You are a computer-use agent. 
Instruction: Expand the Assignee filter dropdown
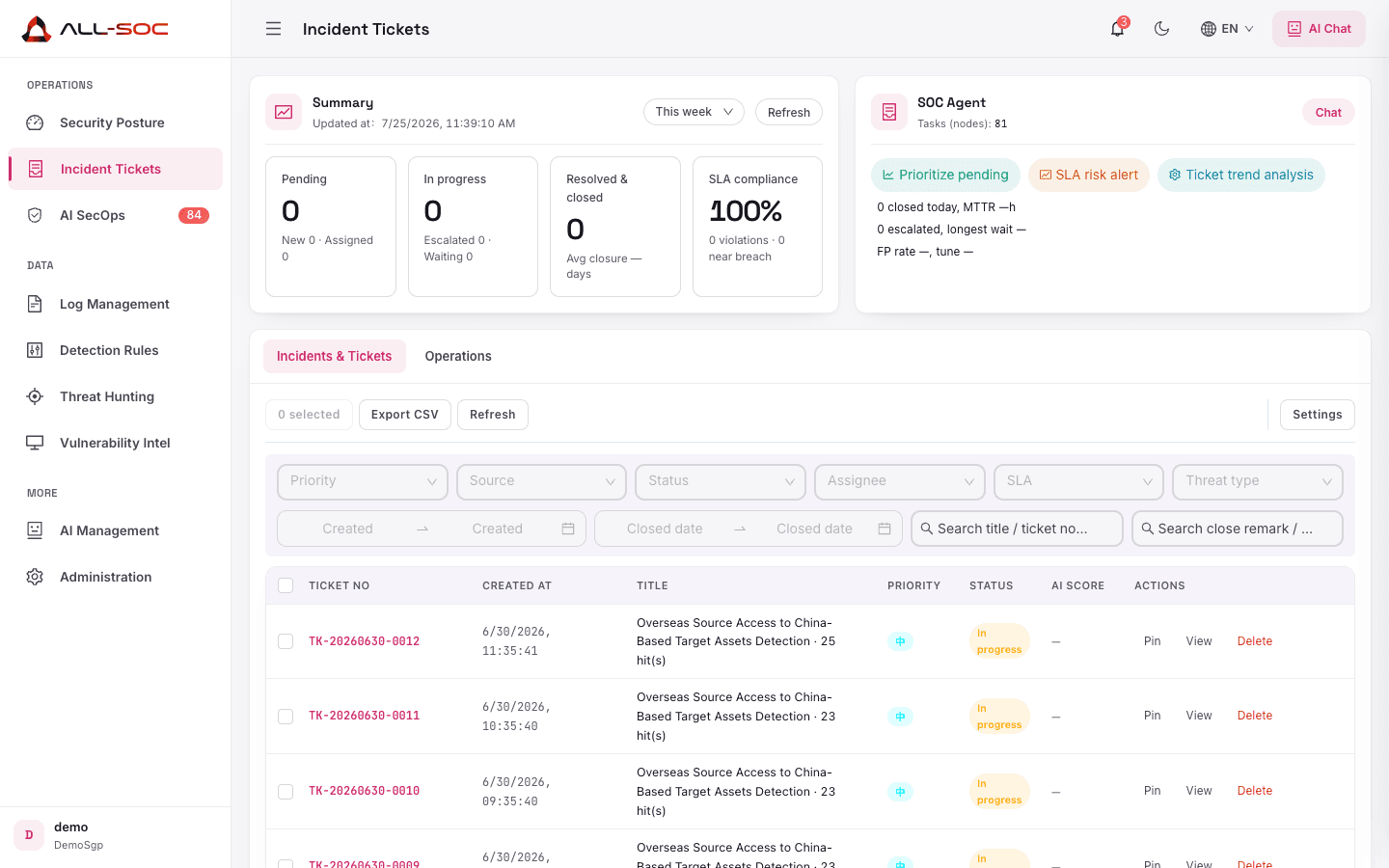pos(900,481)
